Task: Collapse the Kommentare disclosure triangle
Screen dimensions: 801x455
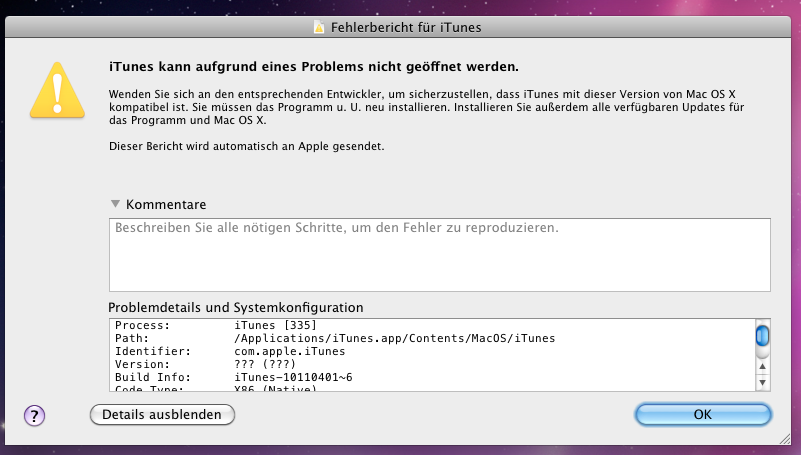Action: [x=116, y=204]
